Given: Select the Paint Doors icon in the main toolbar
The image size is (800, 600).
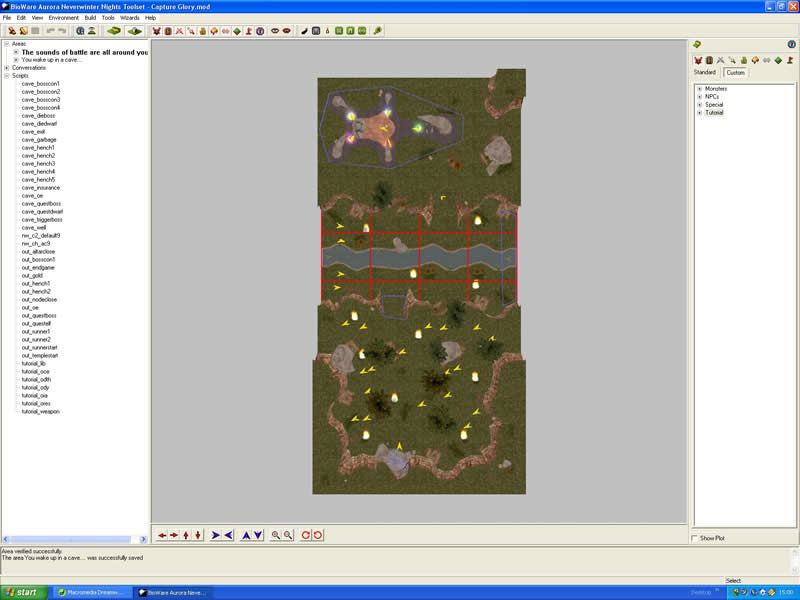Looking at the screenshot, I should coord(168,31).
